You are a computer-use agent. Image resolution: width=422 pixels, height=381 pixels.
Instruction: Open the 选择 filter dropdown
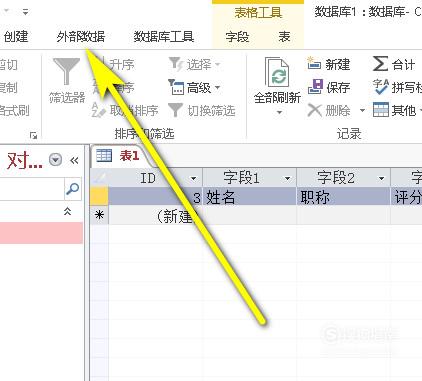point(195,64)
